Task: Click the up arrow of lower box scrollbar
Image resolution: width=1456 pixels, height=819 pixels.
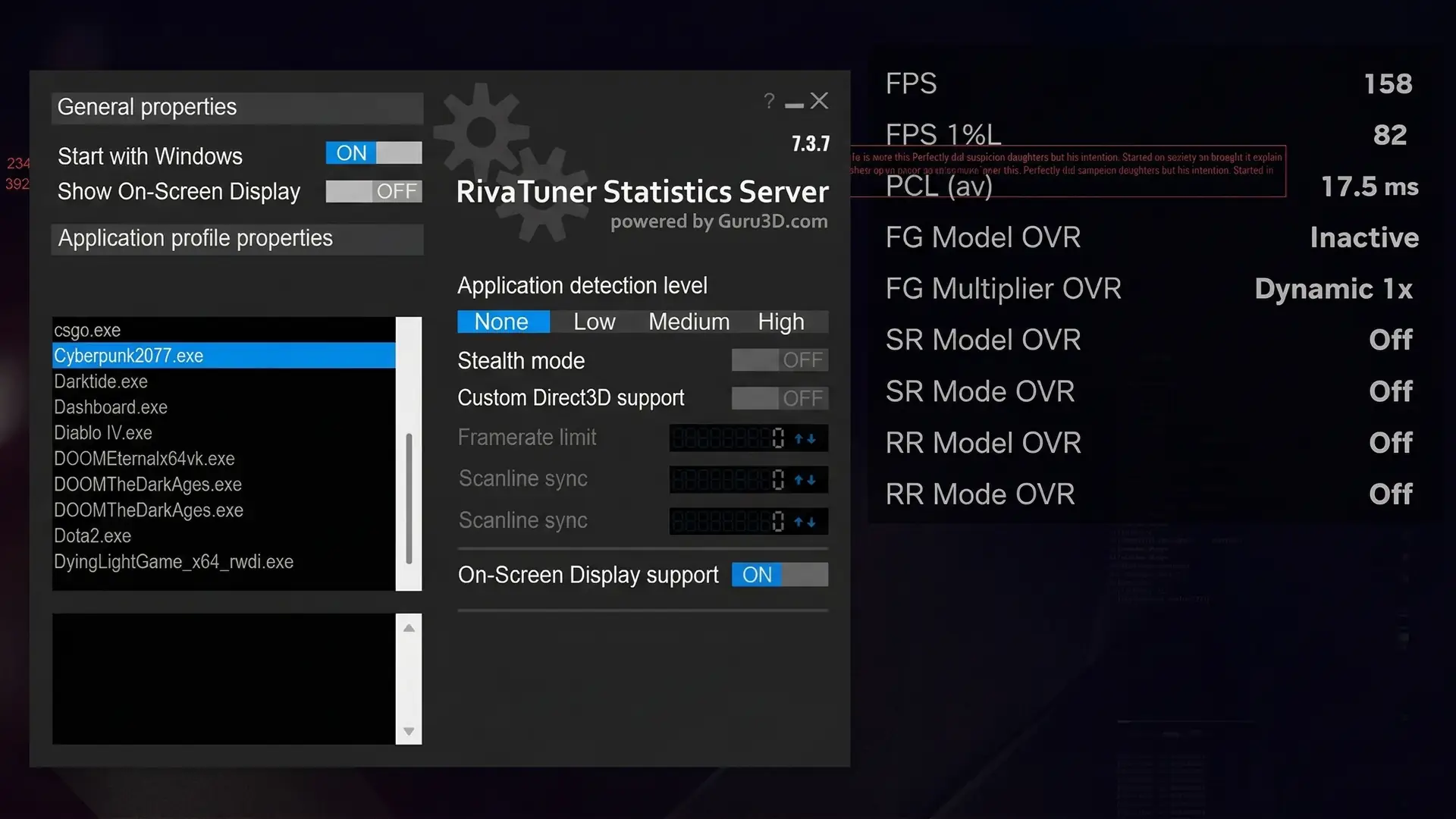Action: 409,628
